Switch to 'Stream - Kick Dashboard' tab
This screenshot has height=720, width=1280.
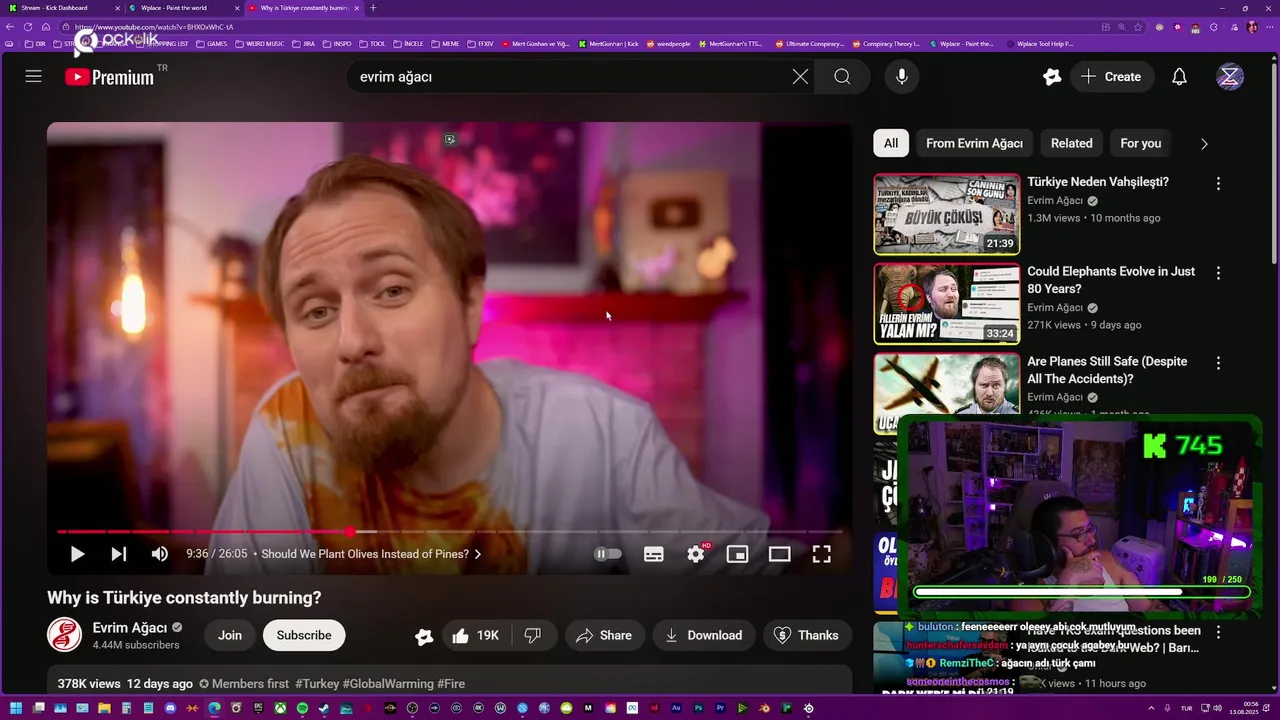63,8
